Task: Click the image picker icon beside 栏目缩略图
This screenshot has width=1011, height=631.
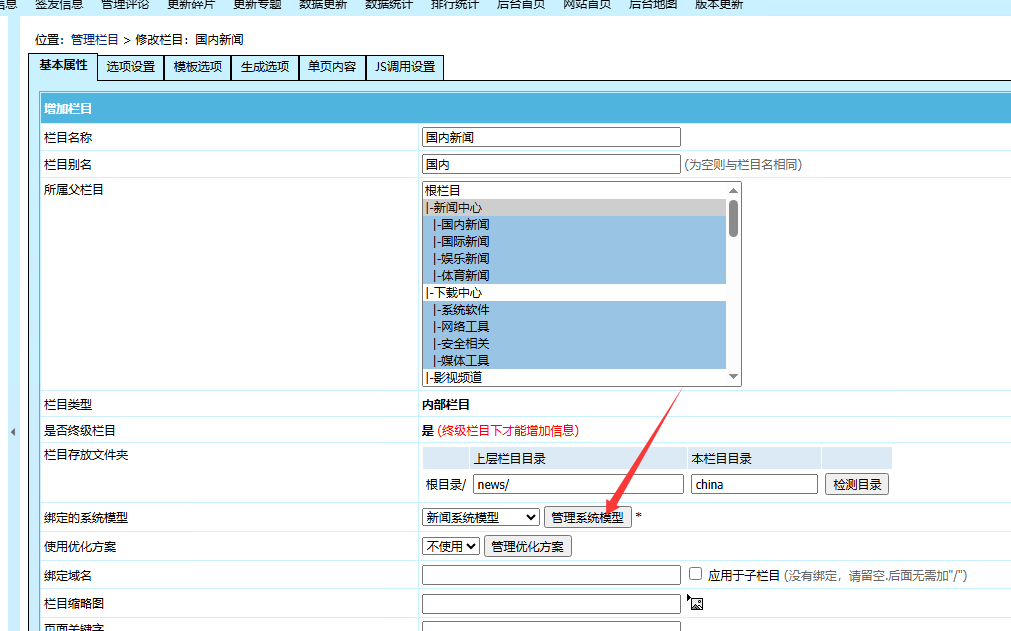Action: click(x=696, y=603)
